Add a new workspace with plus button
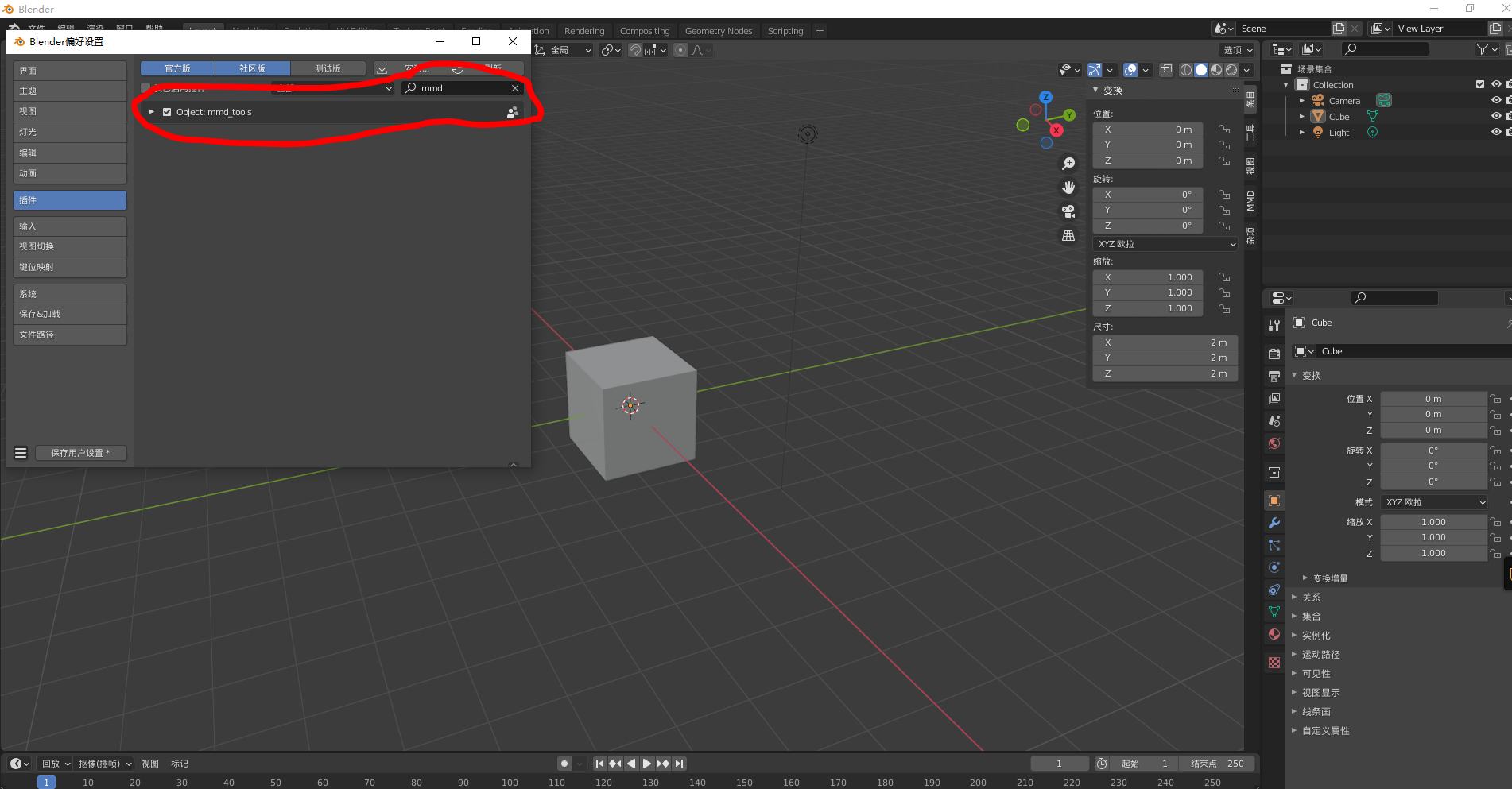The image size is (1512, 789). click(820, 31)
